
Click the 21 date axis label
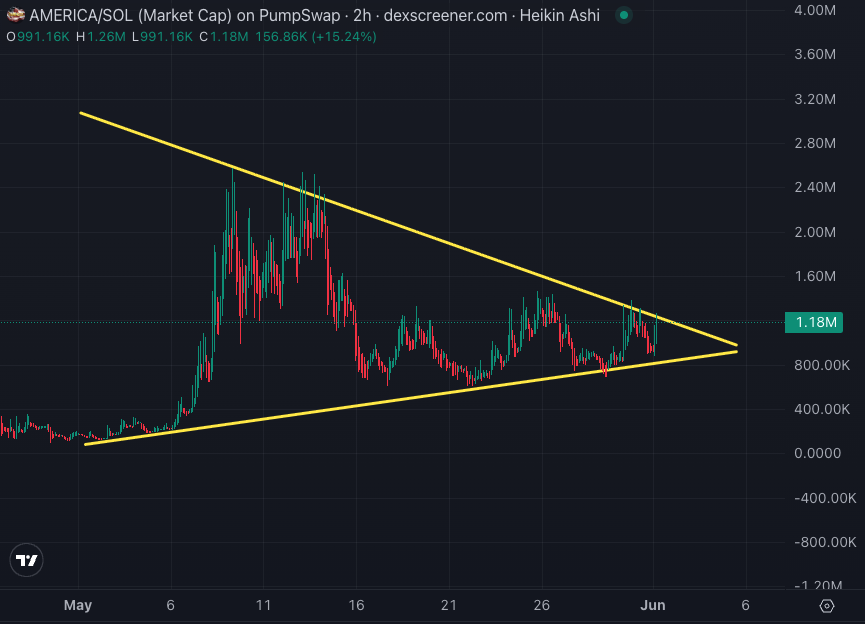(449, 605)
